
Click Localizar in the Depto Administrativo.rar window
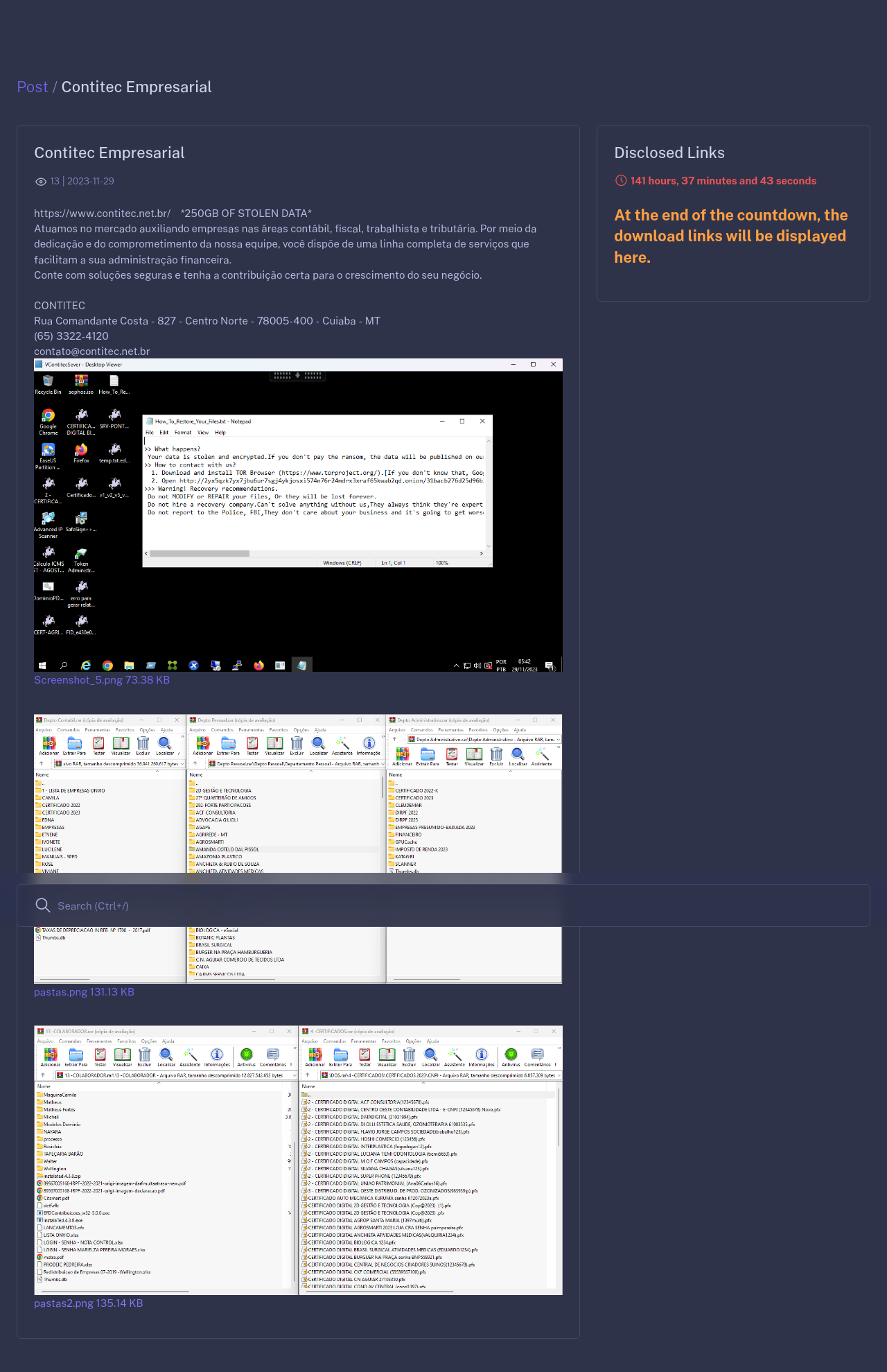pos(518,756)
